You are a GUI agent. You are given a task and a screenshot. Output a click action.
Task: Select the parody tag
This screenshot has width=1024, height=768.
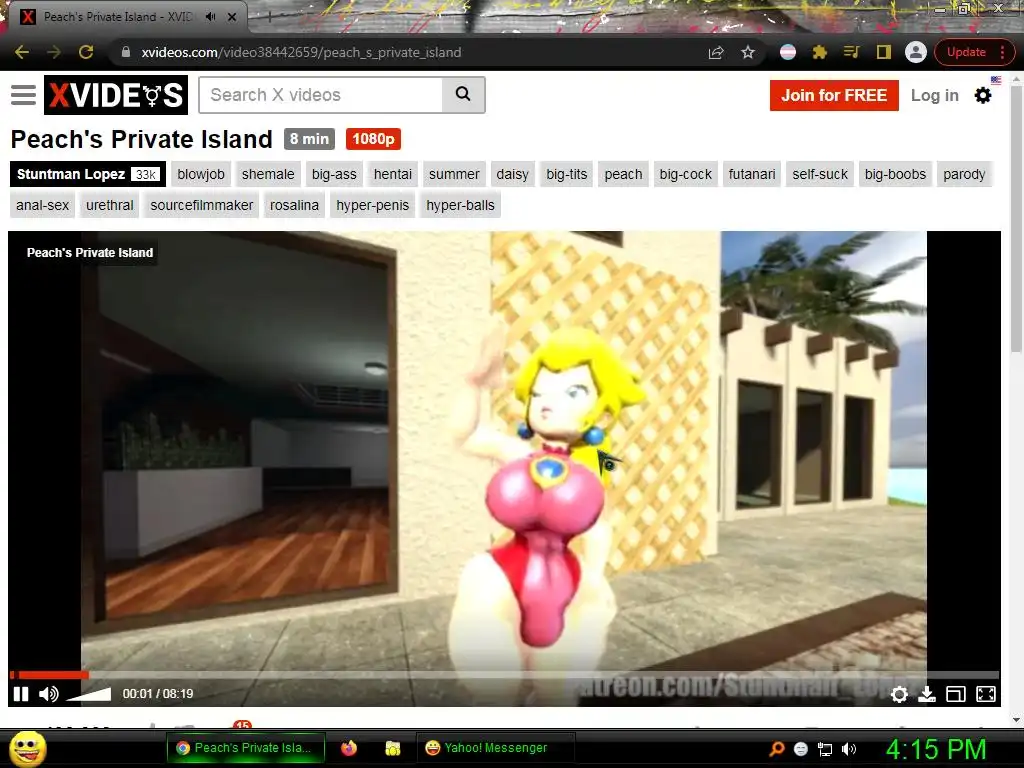click(x=964, y=174)
